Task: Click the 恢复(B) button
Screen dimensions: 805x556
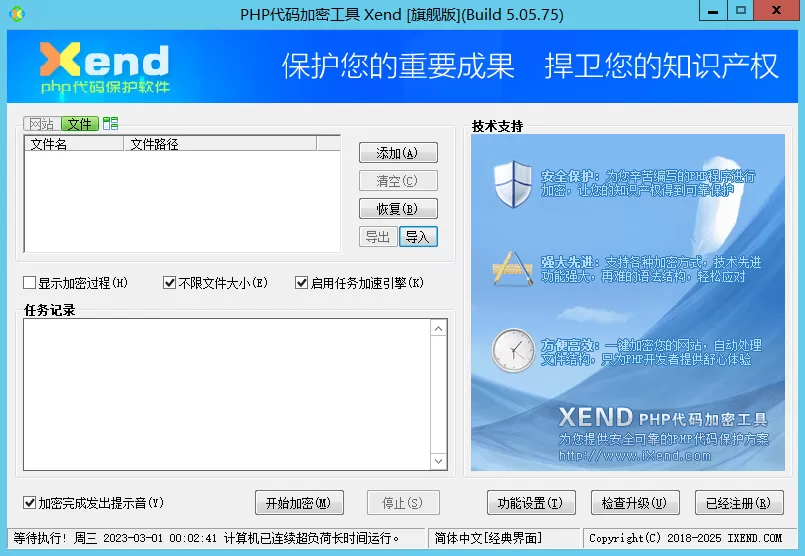Action: (x=398, y=208)
